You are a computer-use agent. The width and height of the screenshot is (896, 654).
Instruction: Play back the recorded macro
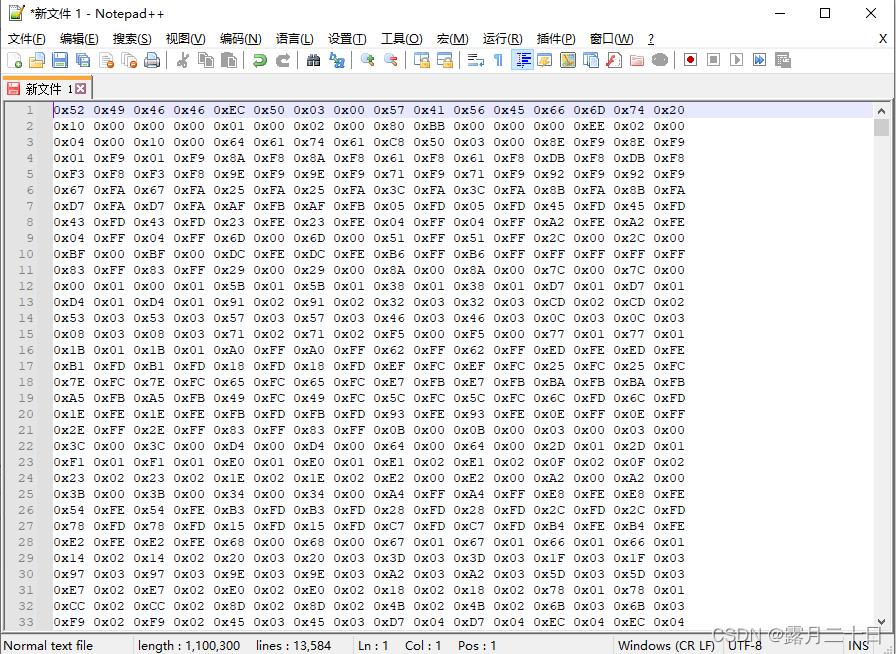[737, 60]
